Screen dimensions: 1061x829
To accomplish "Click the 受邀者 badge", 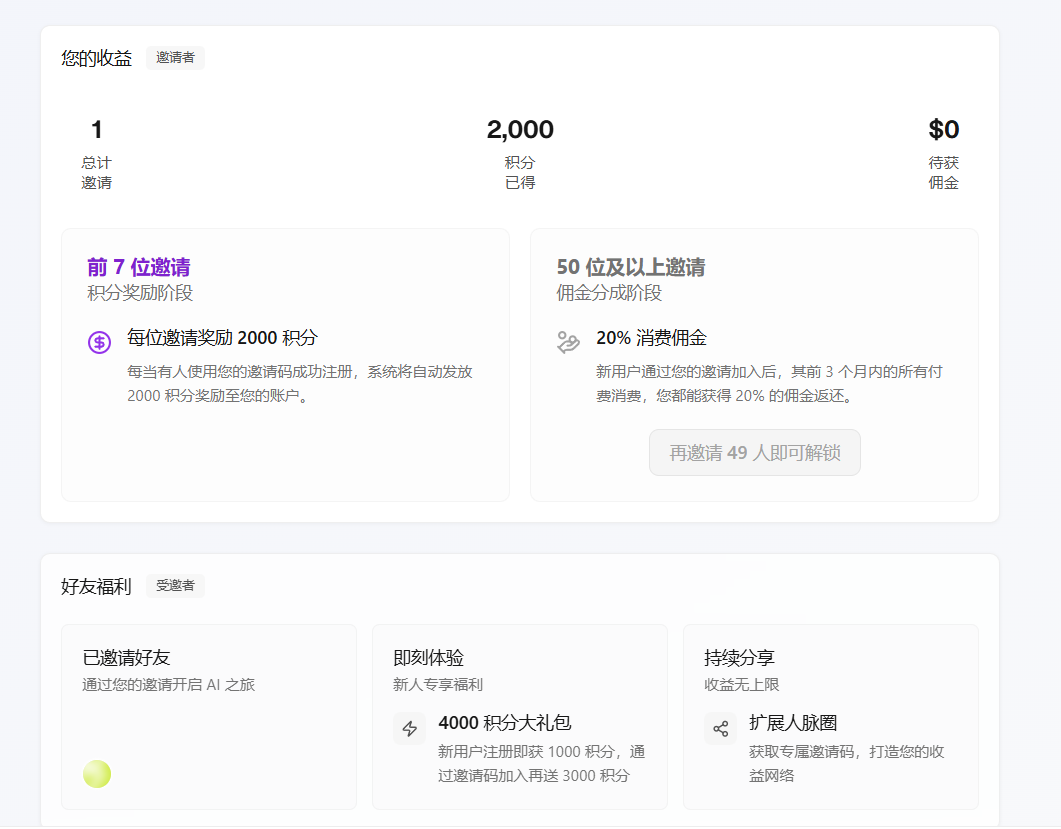I will [175, 586].
